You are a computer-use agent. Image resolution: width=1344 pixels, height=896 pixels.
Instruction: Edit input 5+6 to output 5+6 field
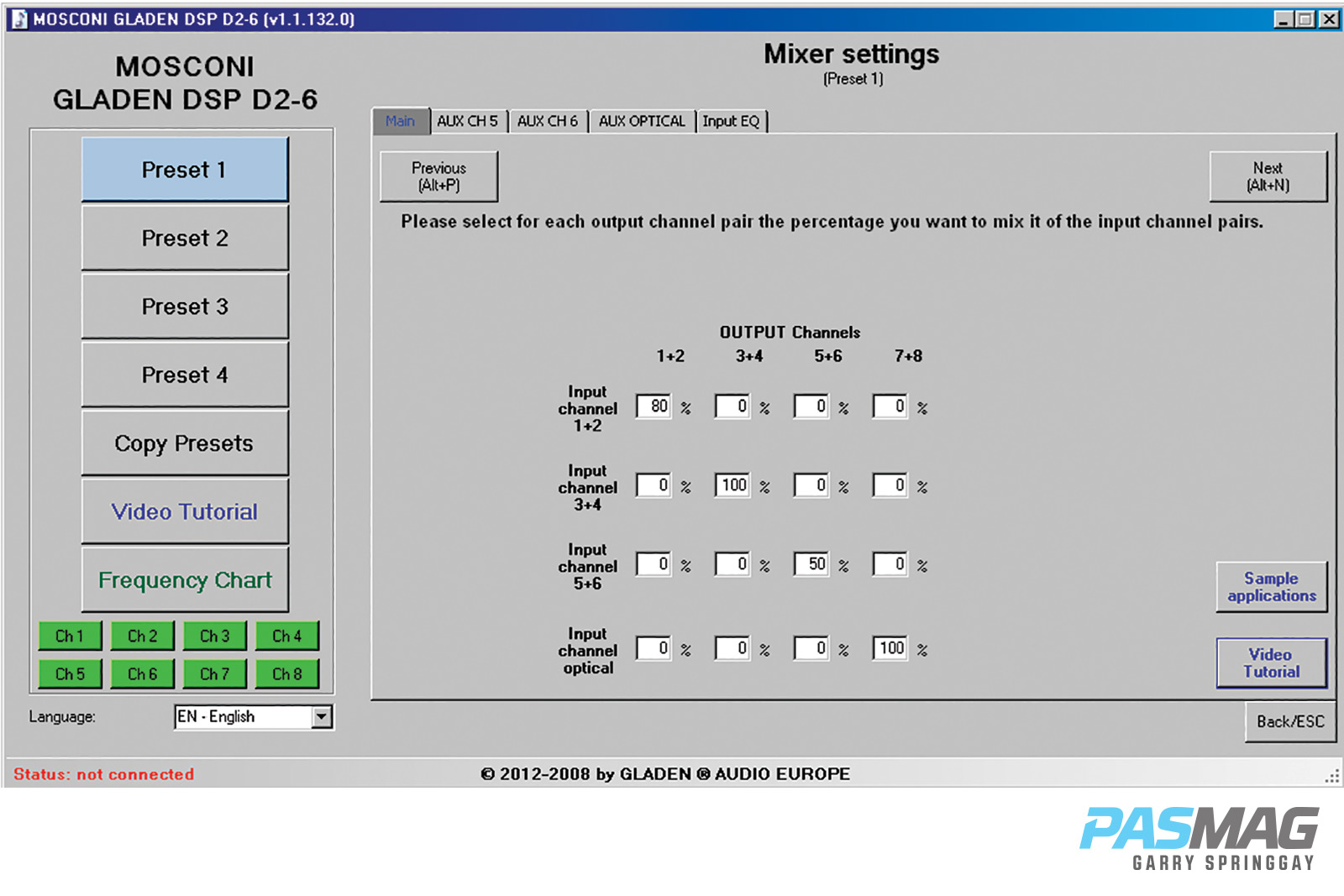coord(811,564)
